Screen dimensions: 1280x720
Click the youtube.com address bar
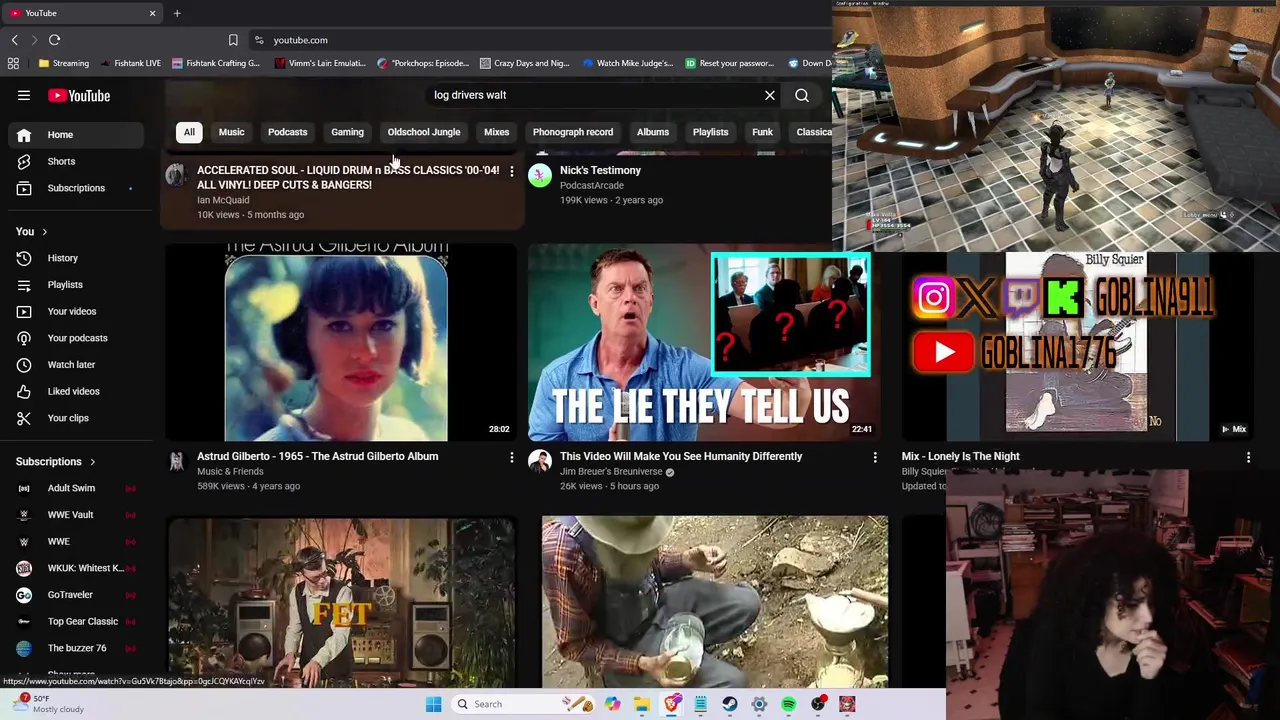tap(300, 40)
